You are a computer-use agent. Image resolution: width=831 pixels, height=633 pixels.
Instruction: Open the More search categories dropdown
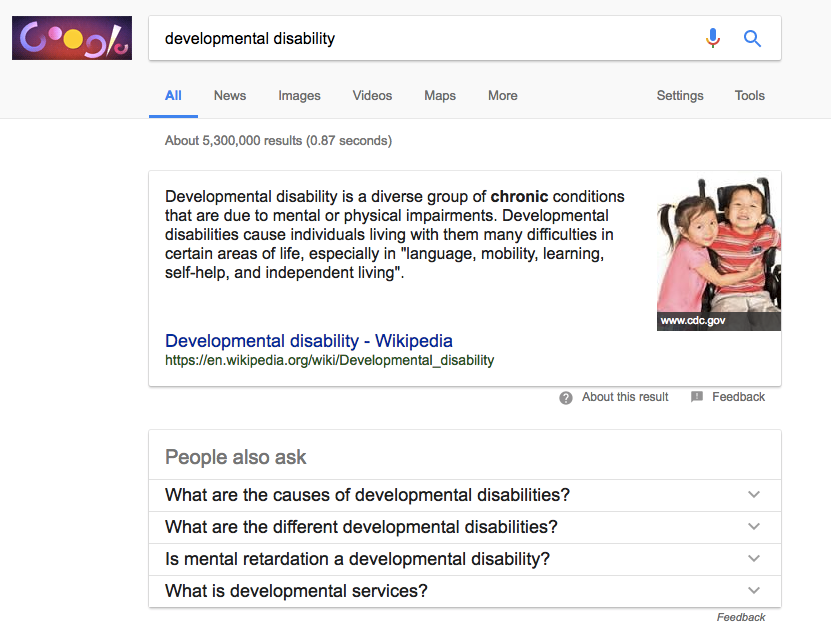tap(502, 96)
